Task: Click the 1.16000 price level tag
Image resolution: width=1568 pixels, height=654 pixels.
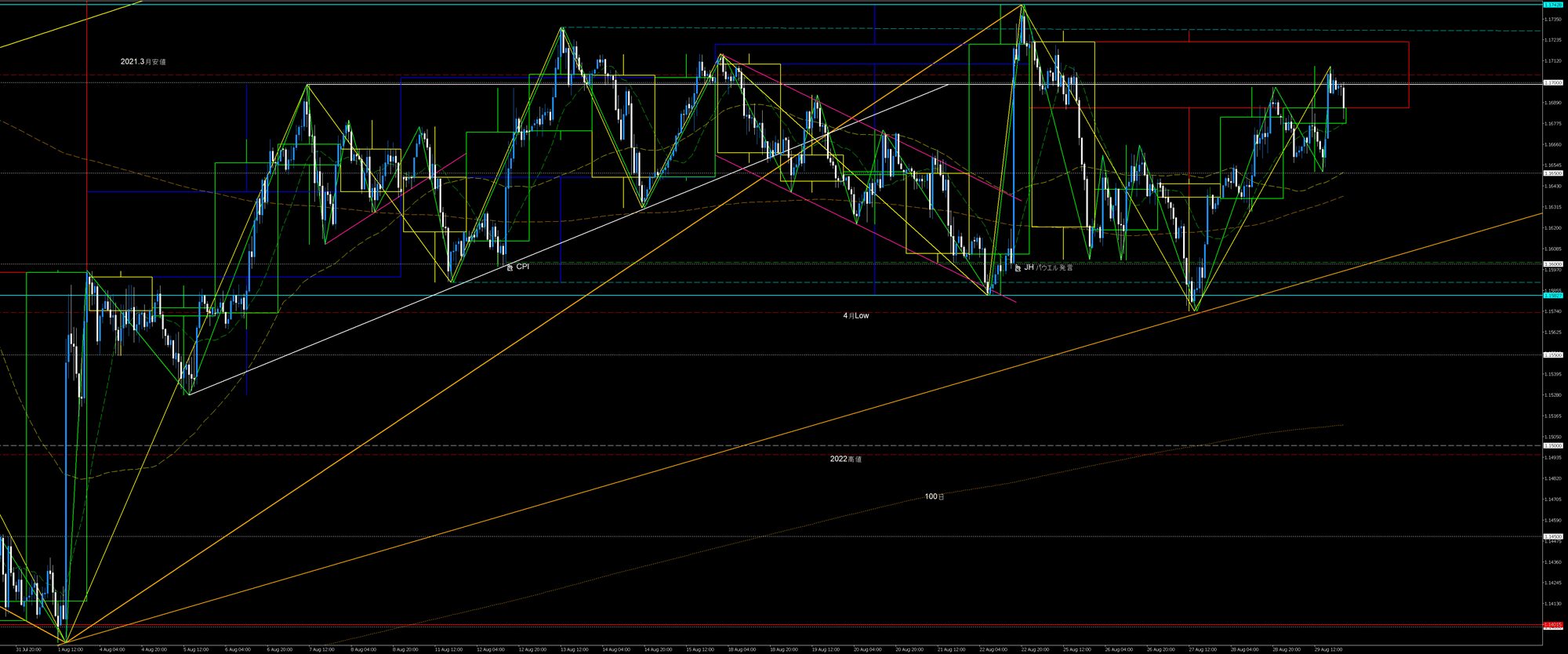Action: pyautogui.click(x=1552, y=264)
